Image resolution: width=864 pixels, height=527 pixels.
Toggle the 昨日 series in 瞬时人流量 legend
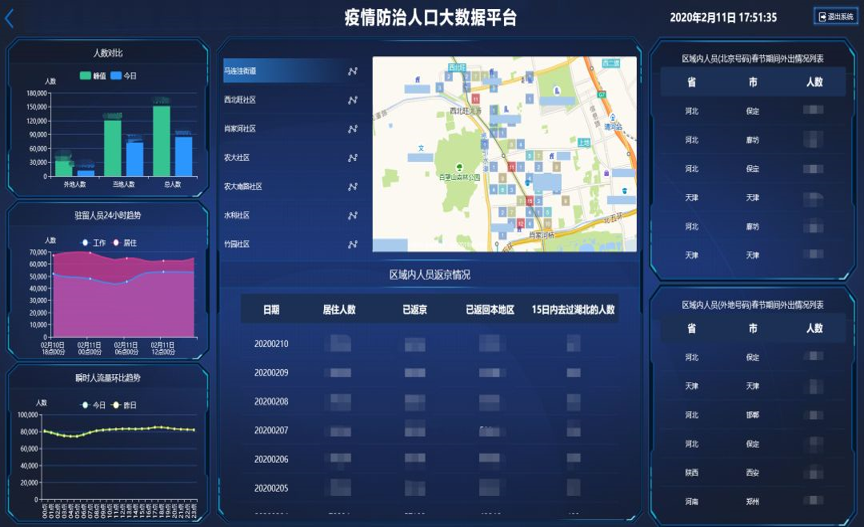123,405
